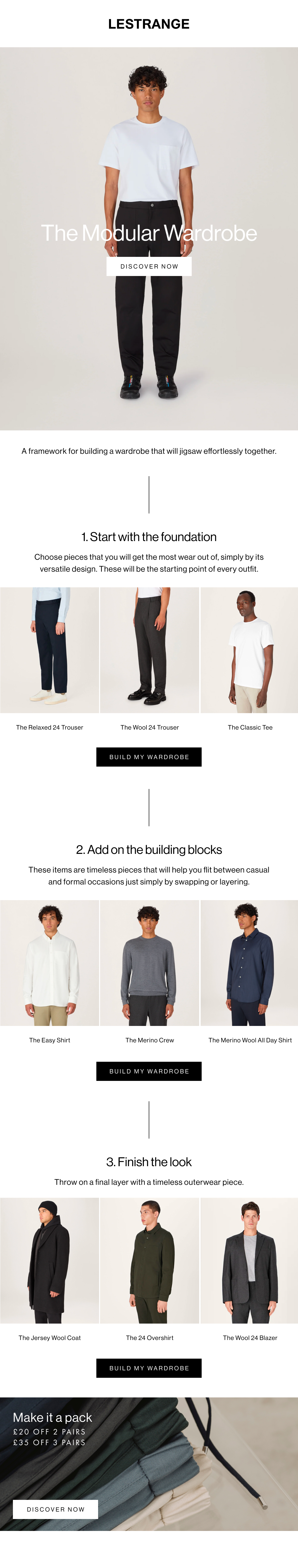Screen dimensions: 298x1568
Task: Open the Classic Tee product image
Action: click(x=249, y=649)
